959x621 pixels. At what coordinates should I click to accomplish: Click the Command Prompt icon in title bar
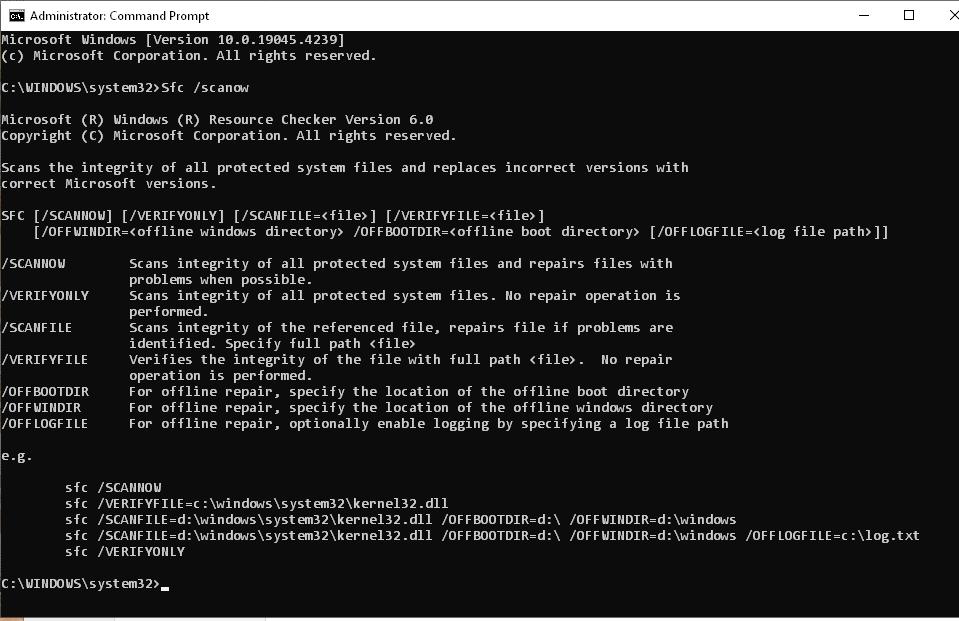pyautogui.click(x=17, y=15)
